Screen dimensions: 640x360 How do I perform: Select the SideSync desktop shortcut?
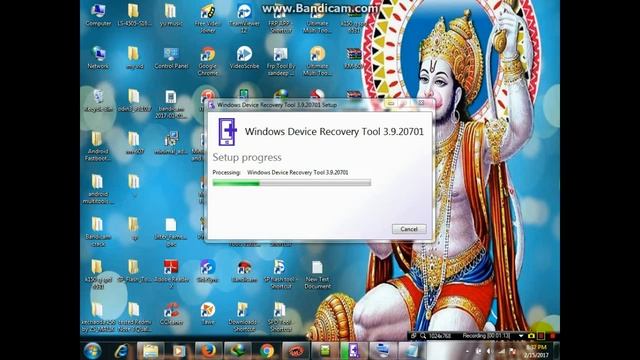pos(207,271)
